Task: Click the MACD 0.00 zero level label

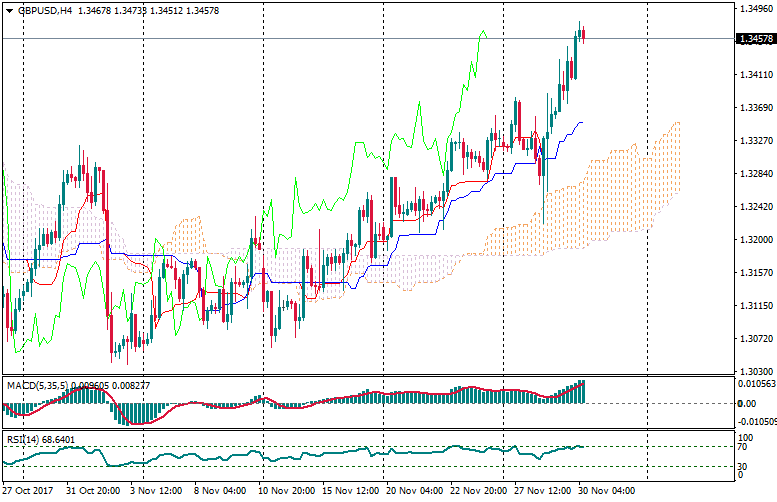Action: (x=747, y=403)
